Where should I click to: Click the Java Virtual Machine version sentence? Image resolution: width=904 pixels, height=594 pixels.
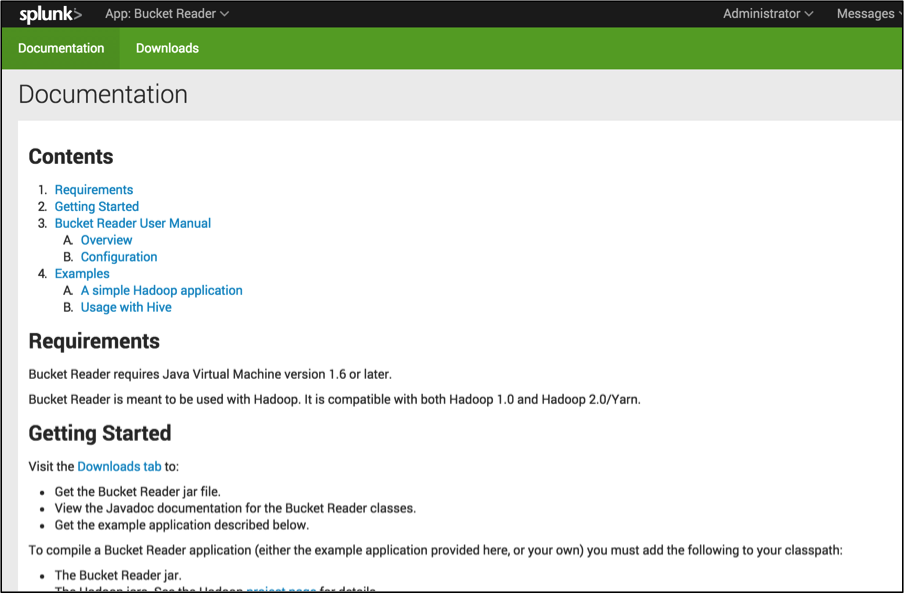(210, 374)
